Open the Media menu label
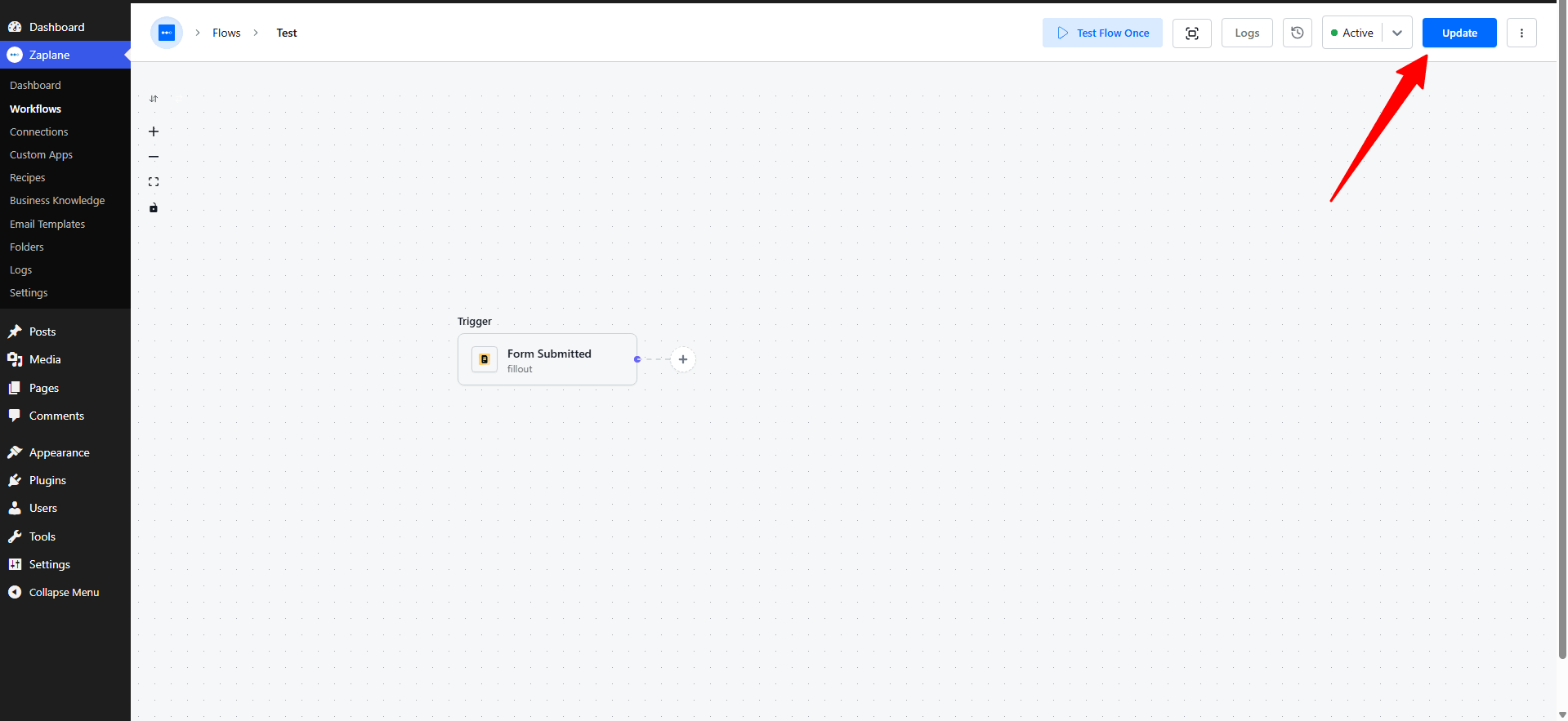The height and width of the screenshot is (721, 1568). (x=45, y=359)
